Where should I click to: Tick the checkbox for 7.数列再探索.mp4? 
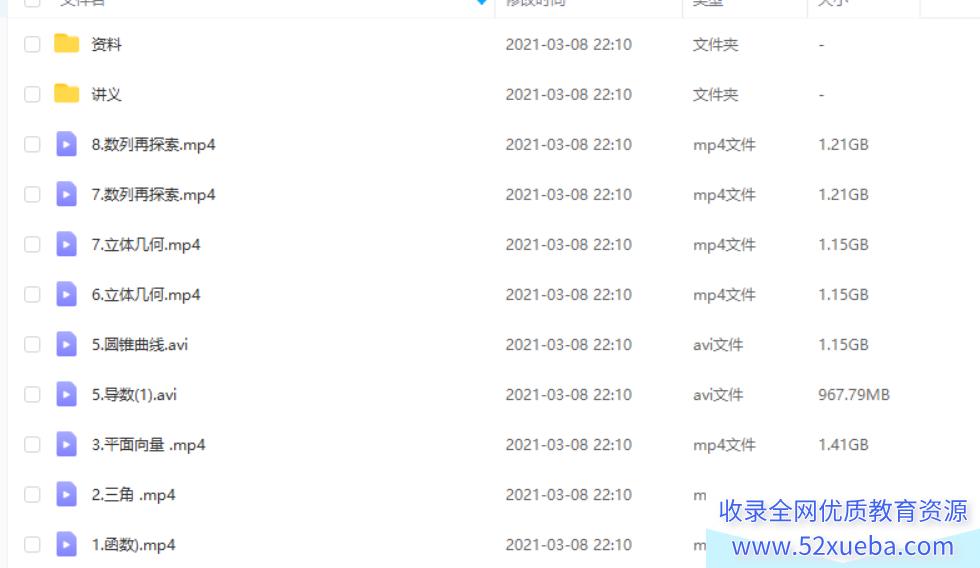[32, 194]
